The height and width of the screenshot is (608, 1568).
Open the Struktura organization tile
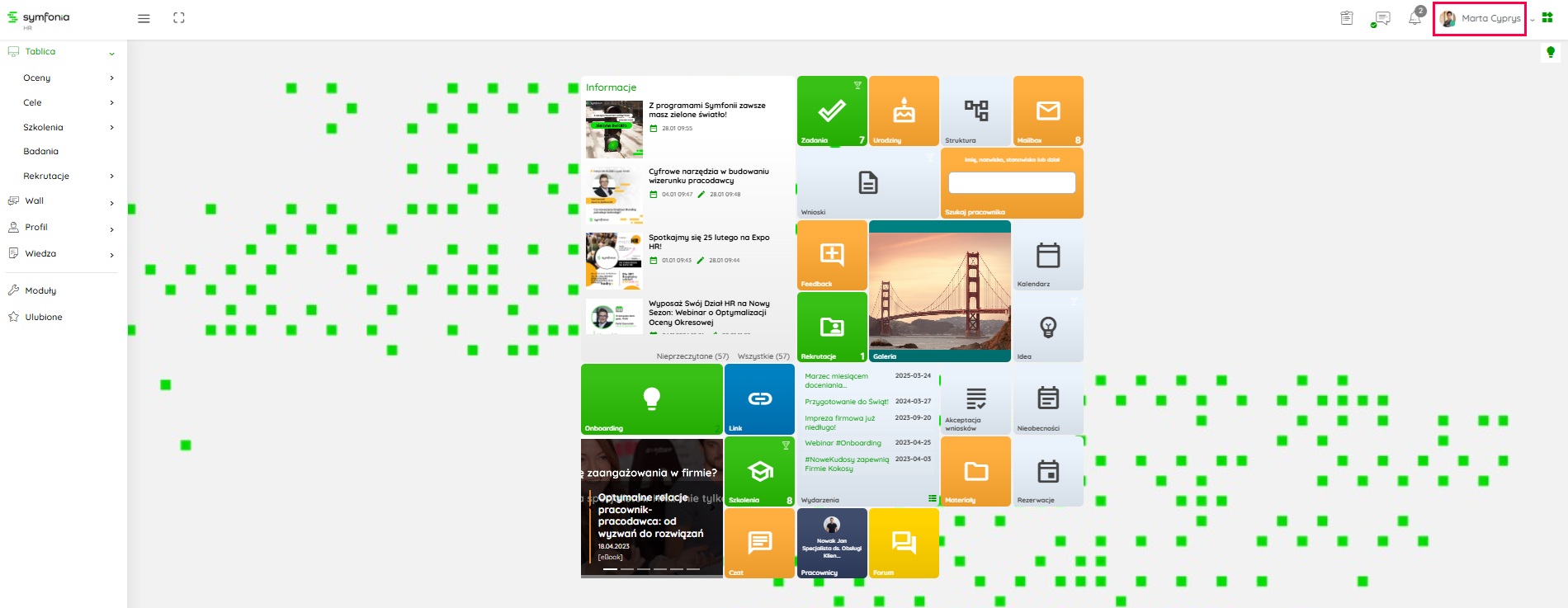[x=976, y=111]
